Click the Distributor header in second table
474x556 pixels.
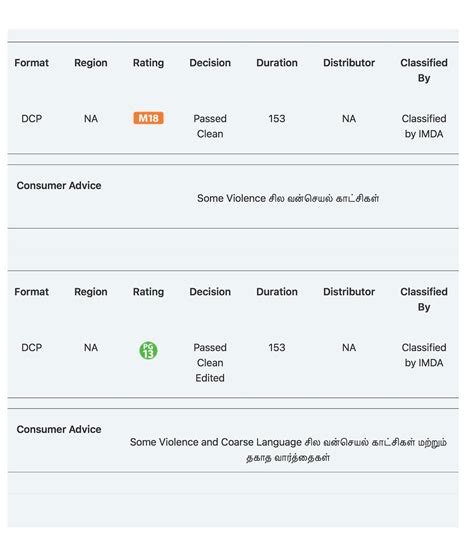pyautogui.click(x=349, y=292)
